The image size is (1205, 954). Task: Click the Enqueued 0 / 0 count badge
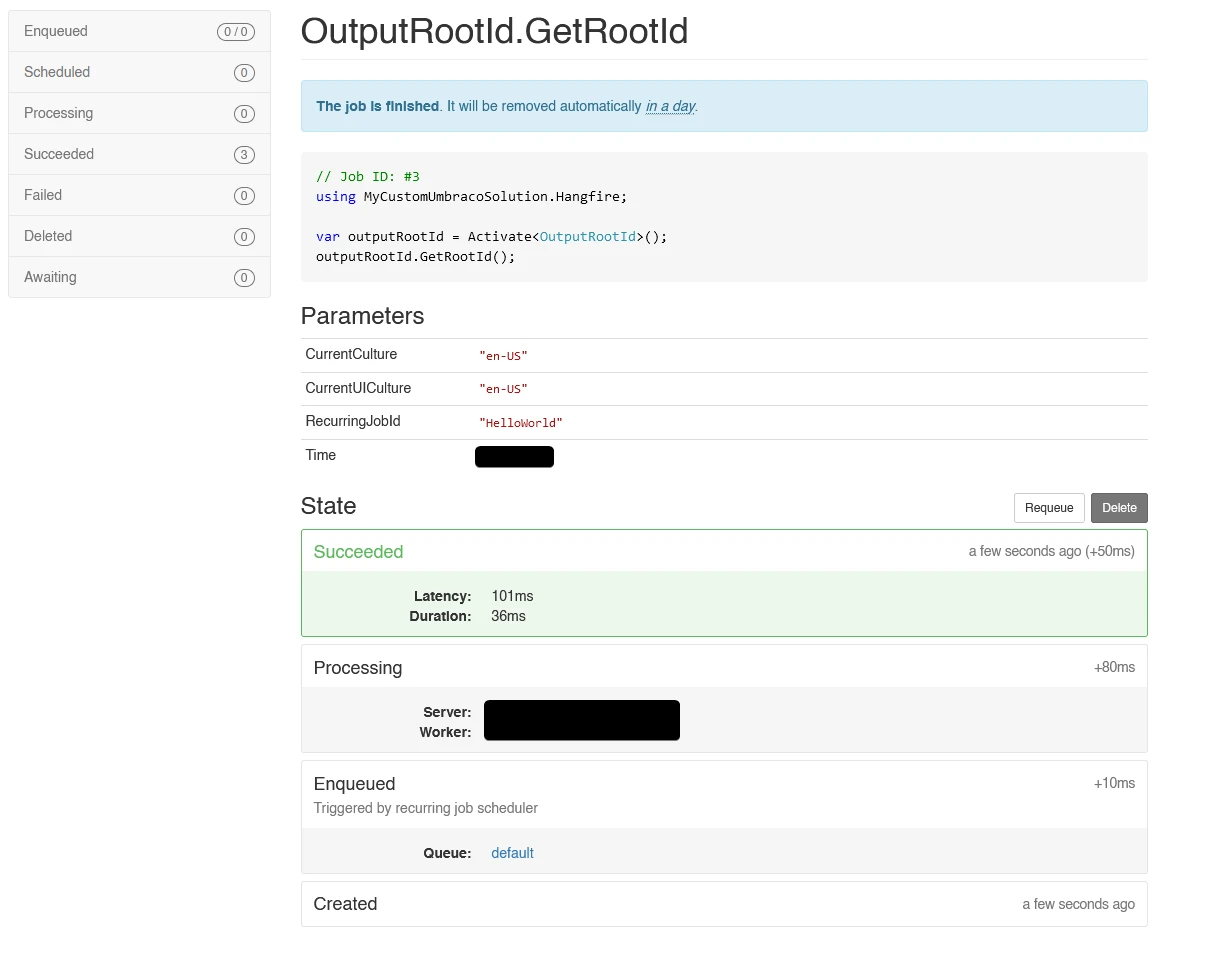tap(235, 32)
